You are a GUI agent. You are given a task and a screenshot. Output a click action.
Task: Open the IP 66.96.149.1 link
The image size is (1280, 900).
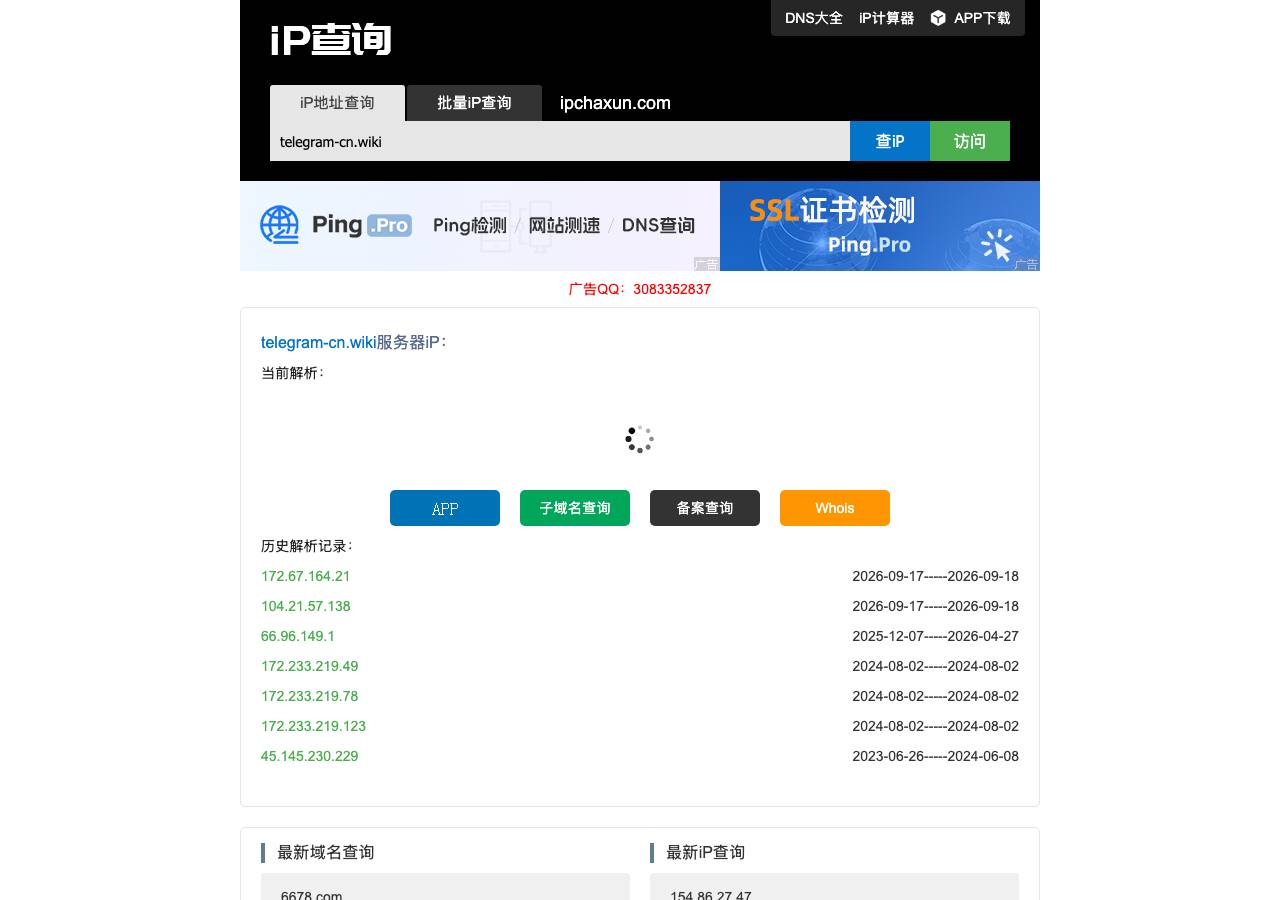tap(298, 636)
